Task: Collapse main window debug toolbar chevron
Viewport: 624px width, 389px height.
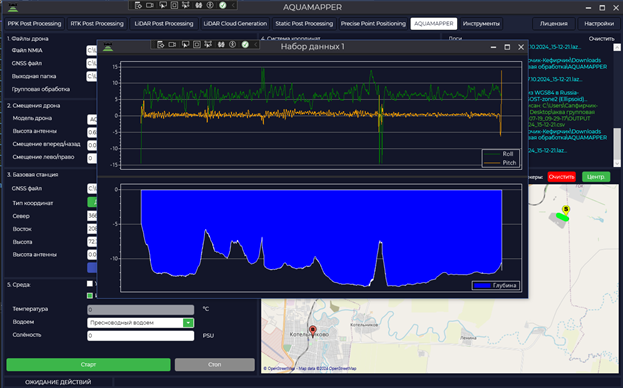Action: coord(233,5)
